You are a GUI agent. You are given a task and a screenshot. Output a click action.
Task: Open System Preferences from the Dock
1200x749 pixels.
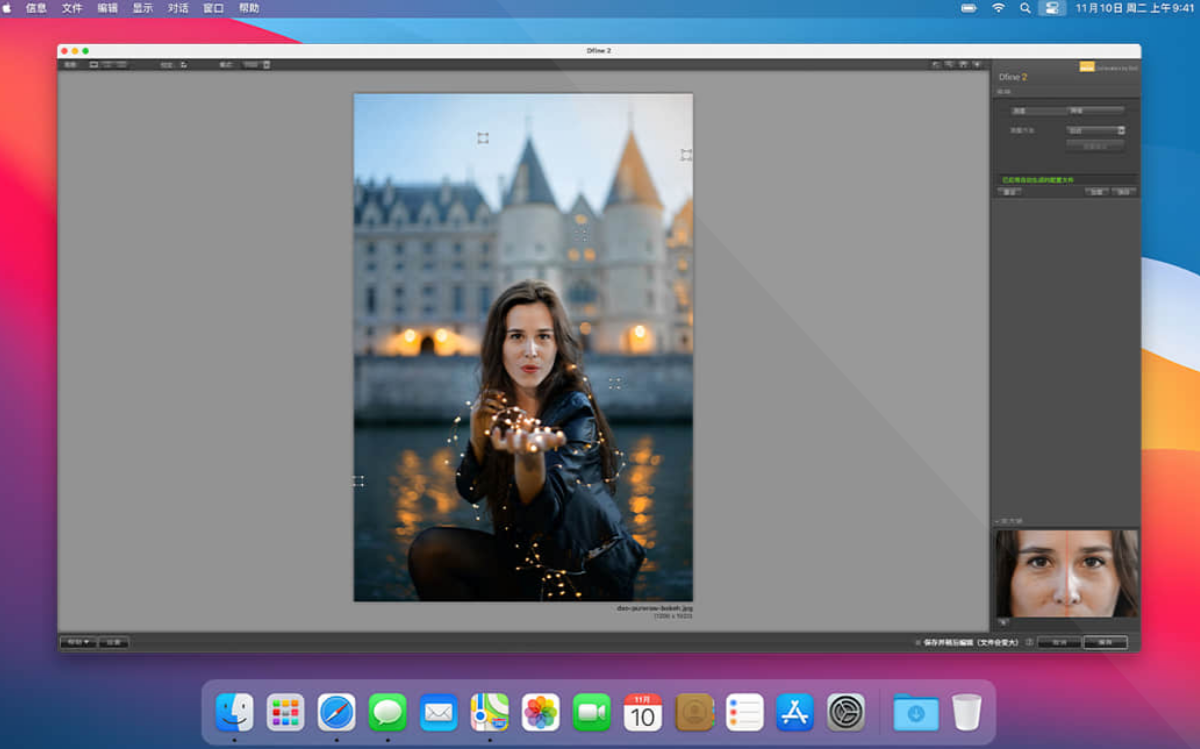point(846,712)
